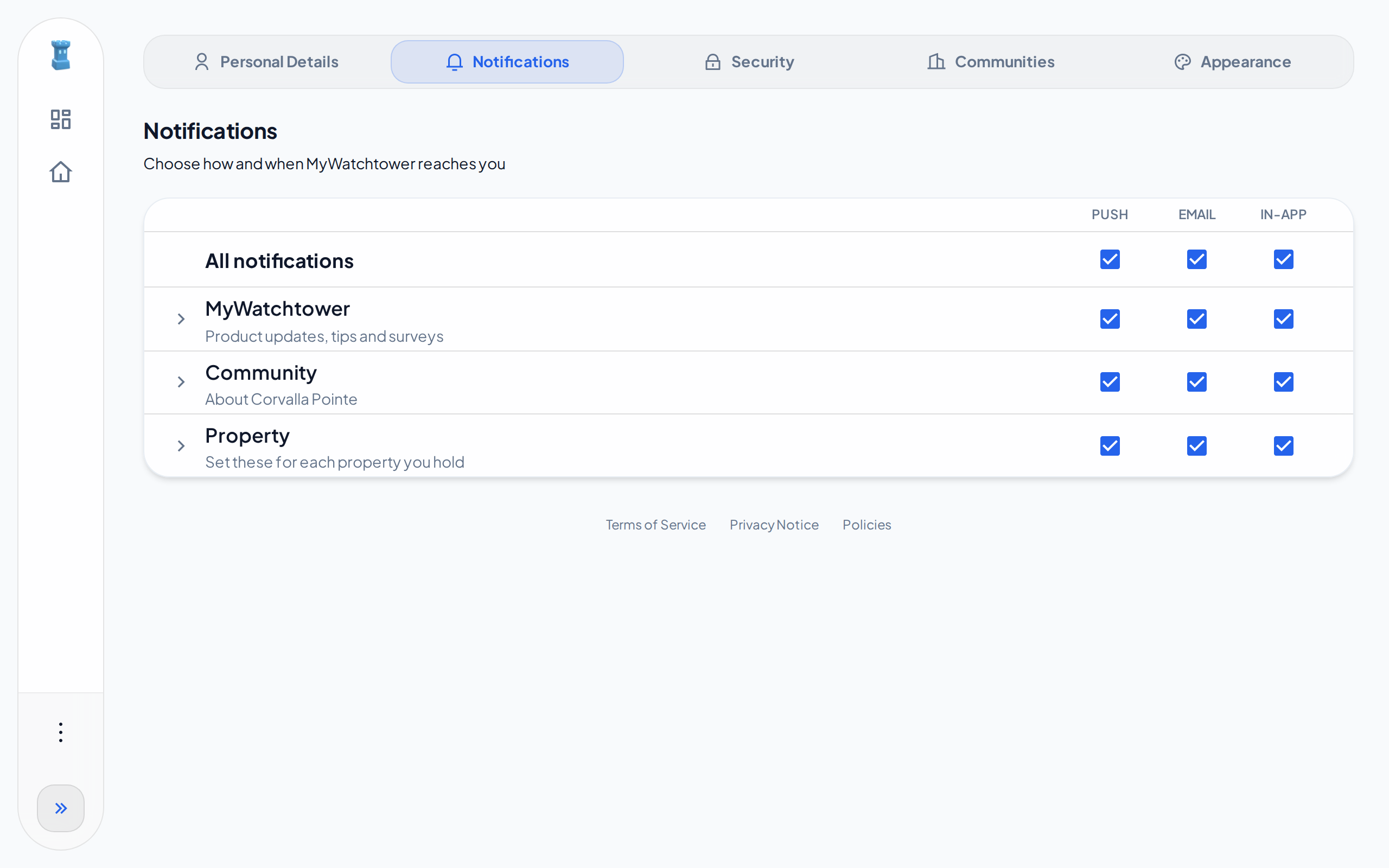Go to the home icon in sidebar
Screen dimensions: 1389x868
point(61,171)
